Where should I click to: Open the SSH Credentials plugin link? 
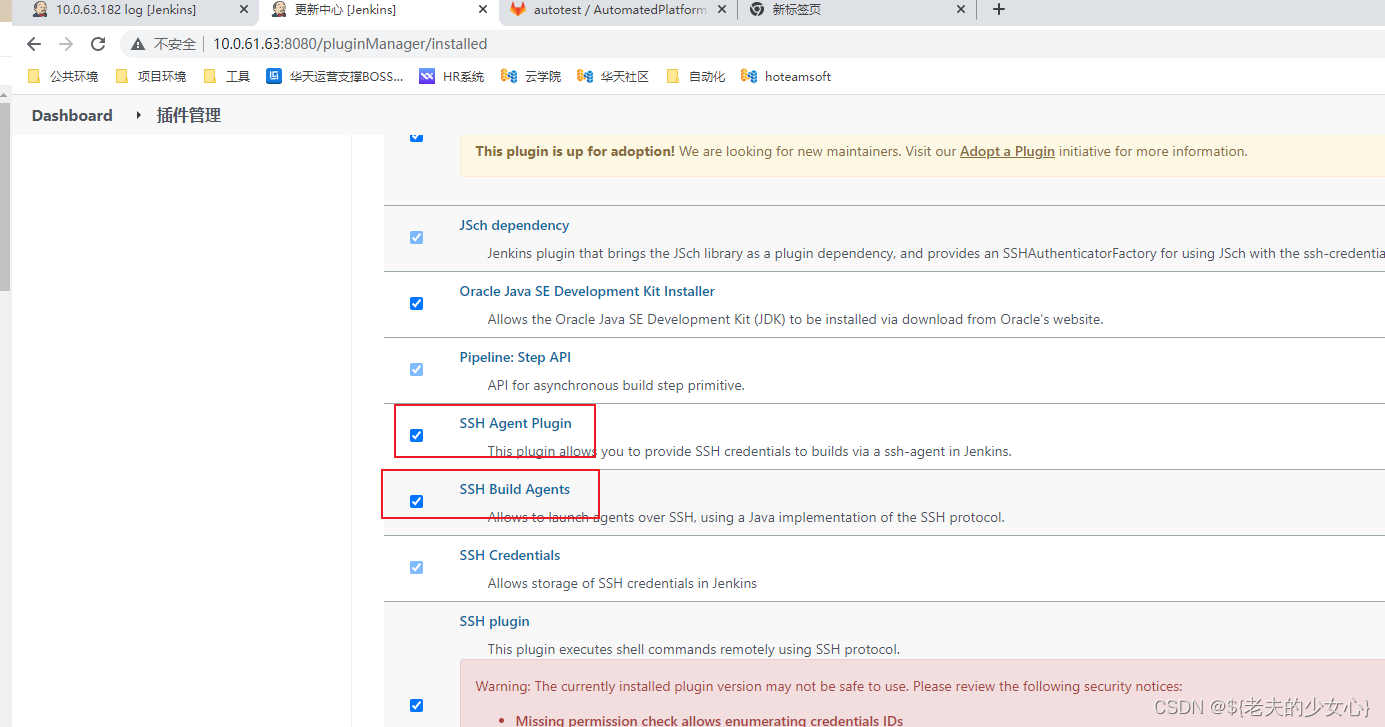(x=510, y=556)
